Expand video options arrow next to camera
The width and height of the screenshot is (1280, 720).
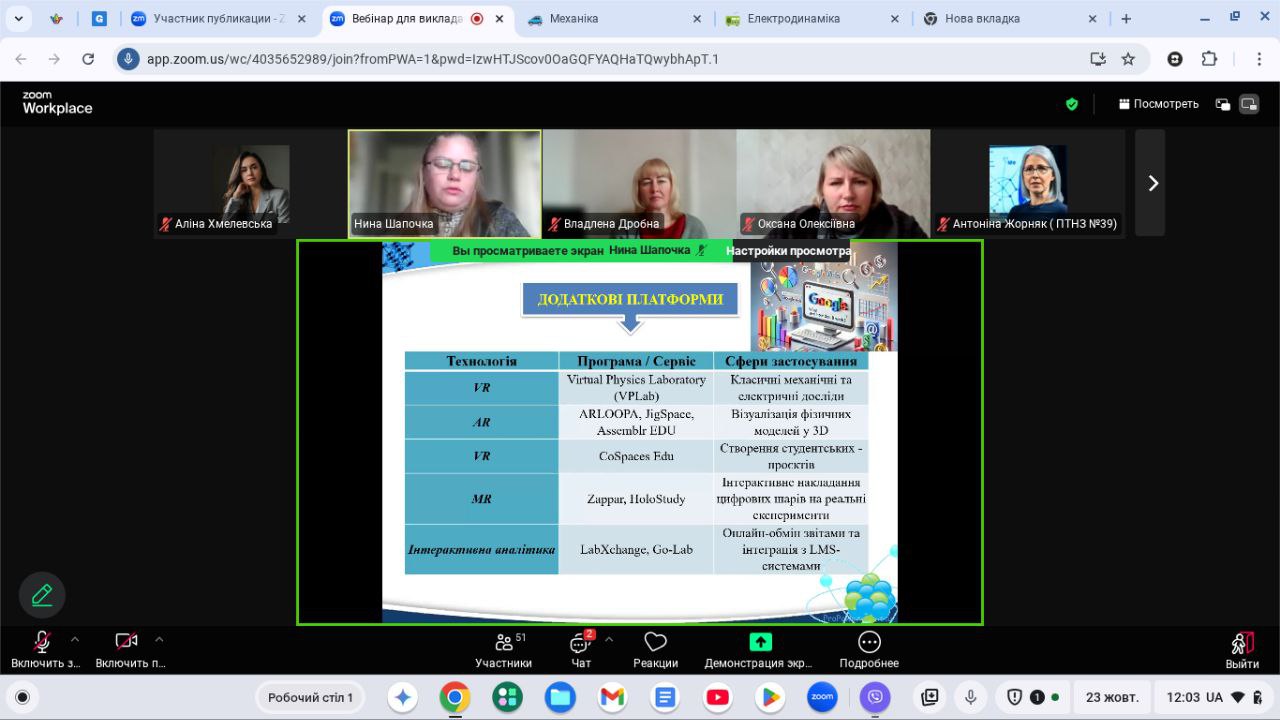coord(159,640)
